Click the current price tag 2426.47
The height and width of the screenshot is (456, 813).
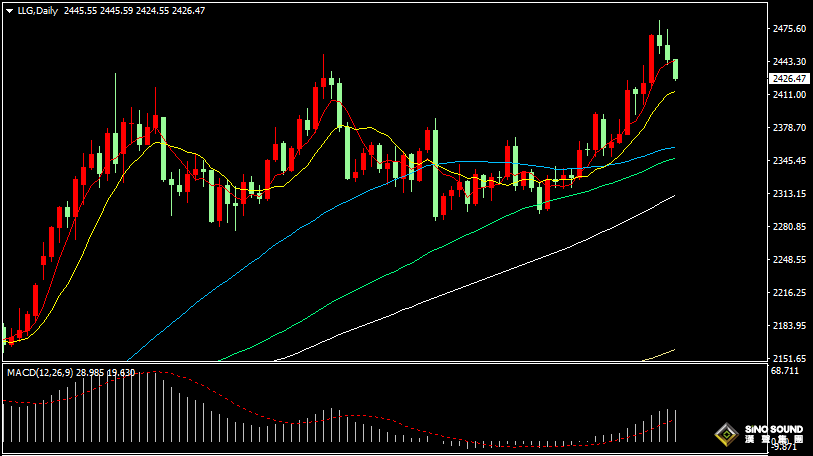tap(790, 78)
